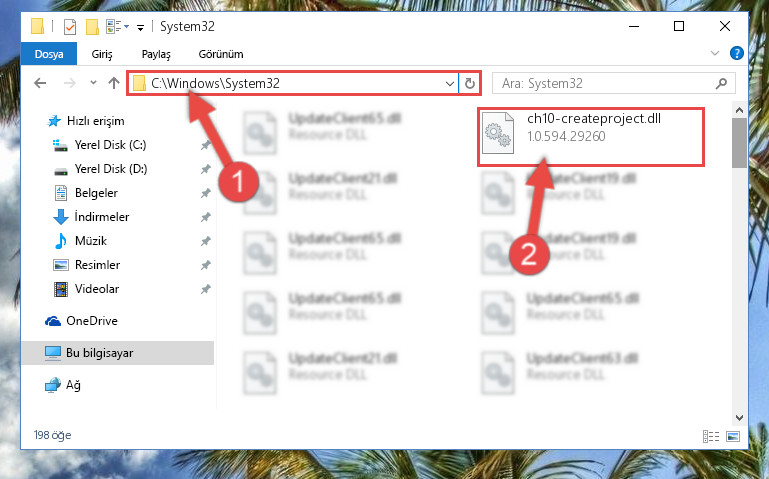Click the Properties checkmark icon in title bar

[70, 26]
